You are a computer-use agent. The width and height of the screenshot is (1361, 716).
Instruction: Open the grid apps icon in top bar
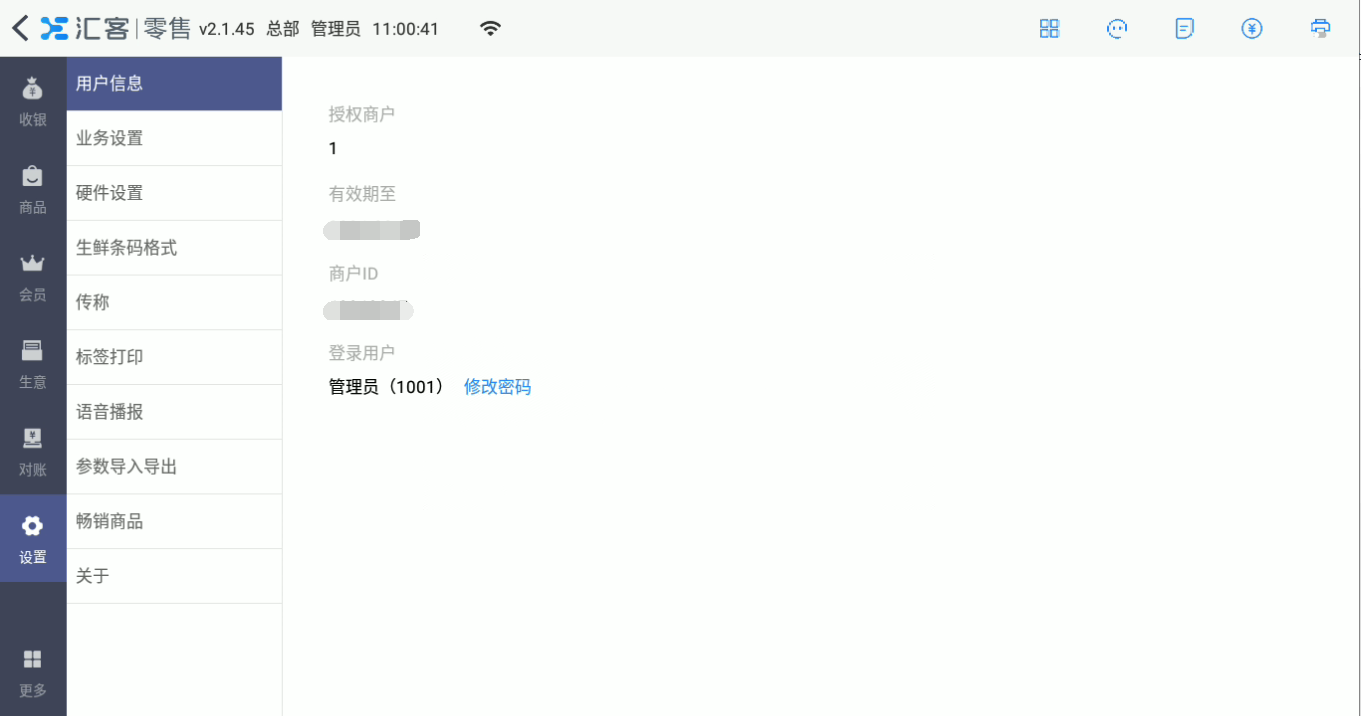(x=1049, y=29)
